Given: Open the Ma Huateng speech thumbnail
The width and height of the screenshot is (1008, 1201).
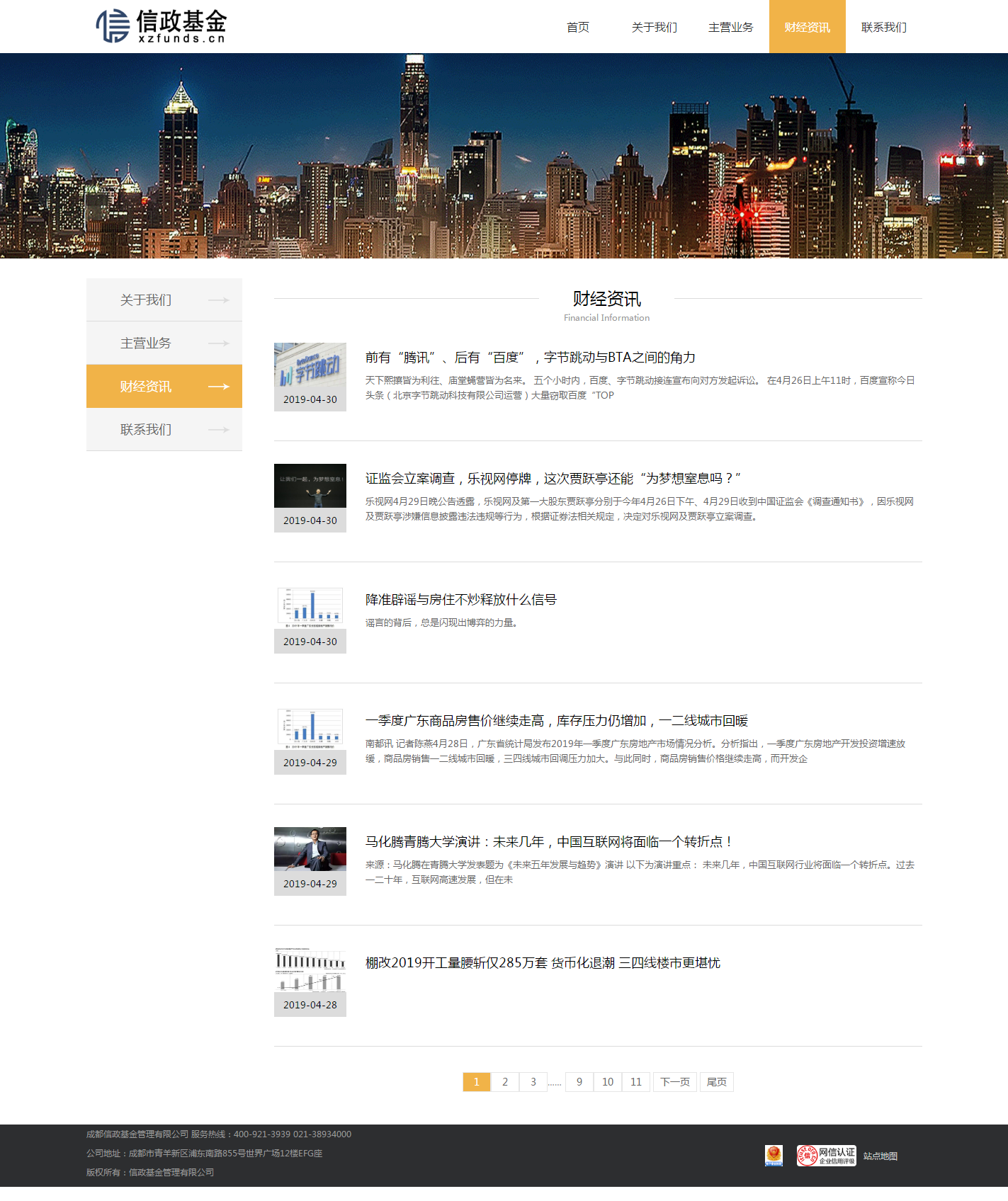Looking at the screenshot, I should [310, 849].
